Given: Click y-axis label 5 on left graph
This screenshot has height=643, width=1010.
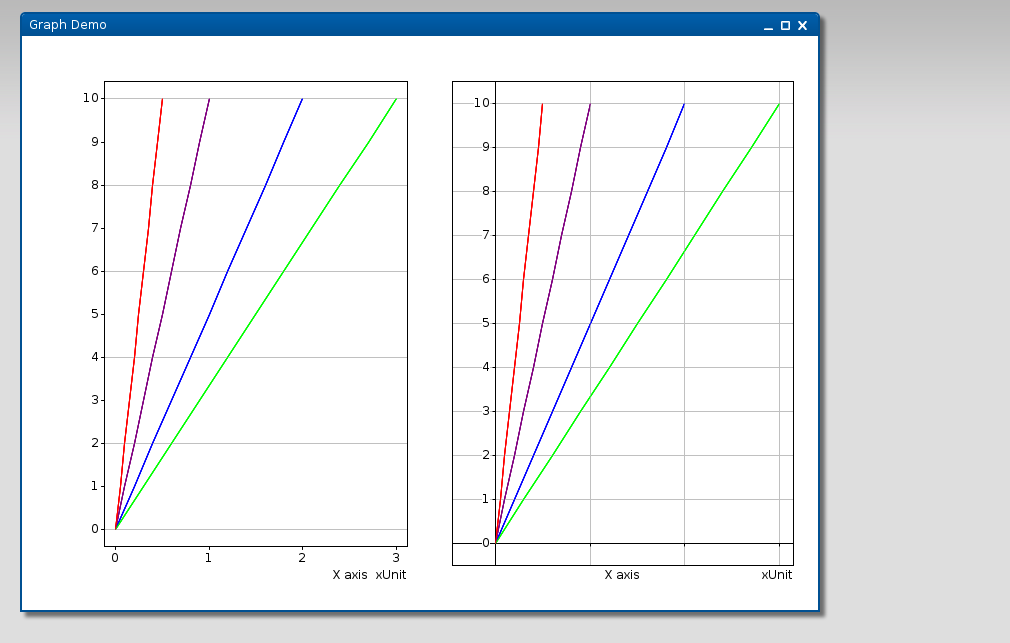Looking at the screenshot, I should click(95, 314).
